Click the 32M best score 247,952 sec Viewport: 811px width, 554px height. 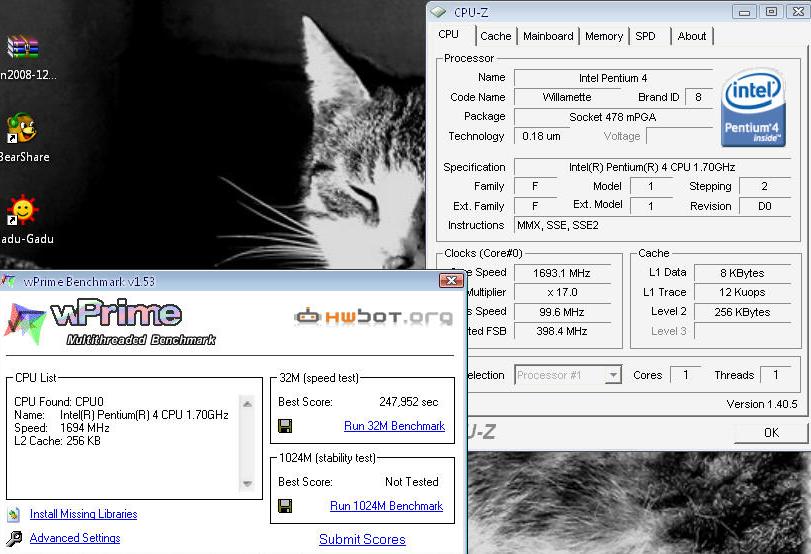click(x=409, y=402)
